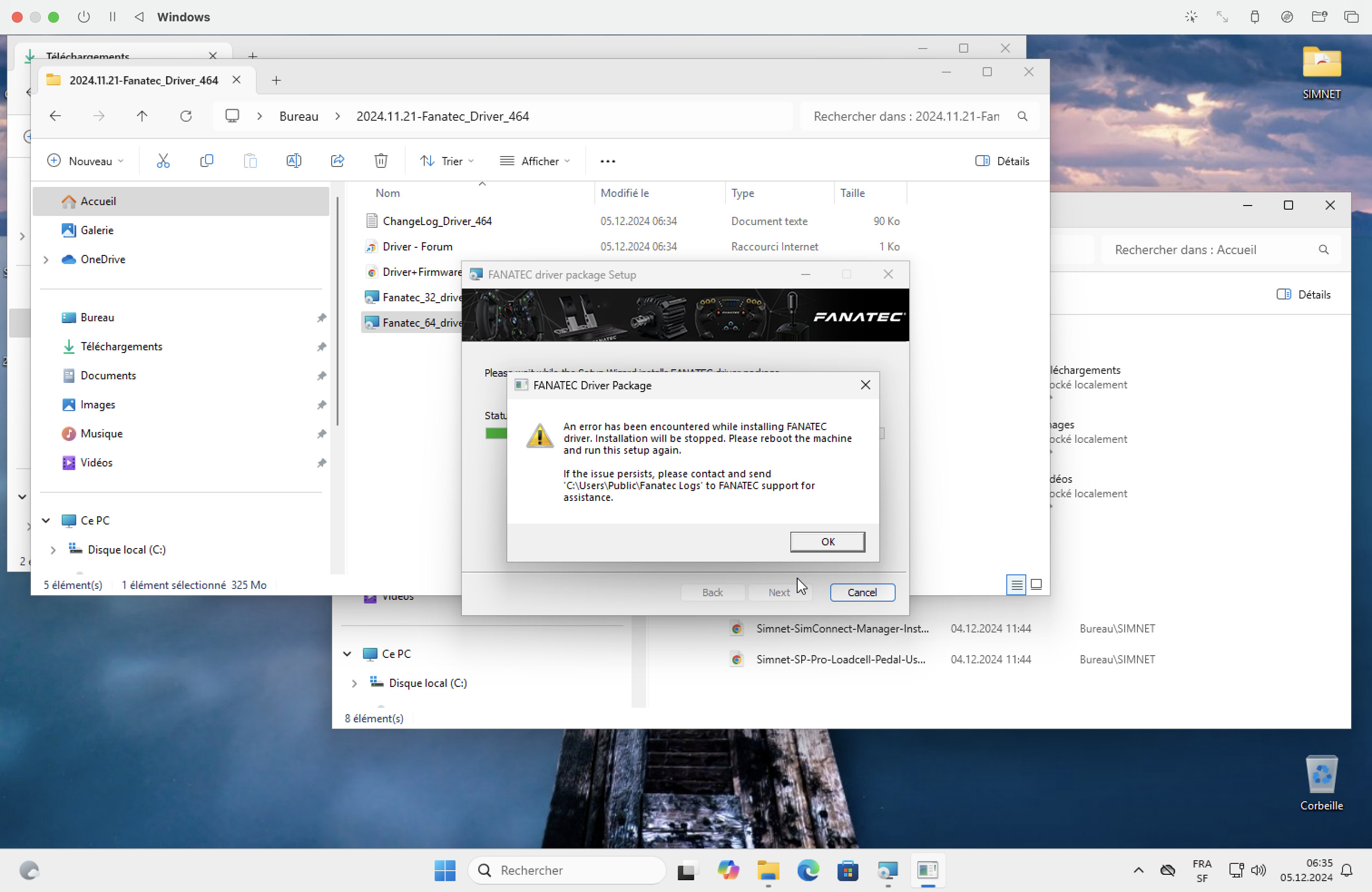This screenshot has width=1372, height=892.
Task: Click the FANATEC Driver Package warning icon
Action: (x=540, y=437)
